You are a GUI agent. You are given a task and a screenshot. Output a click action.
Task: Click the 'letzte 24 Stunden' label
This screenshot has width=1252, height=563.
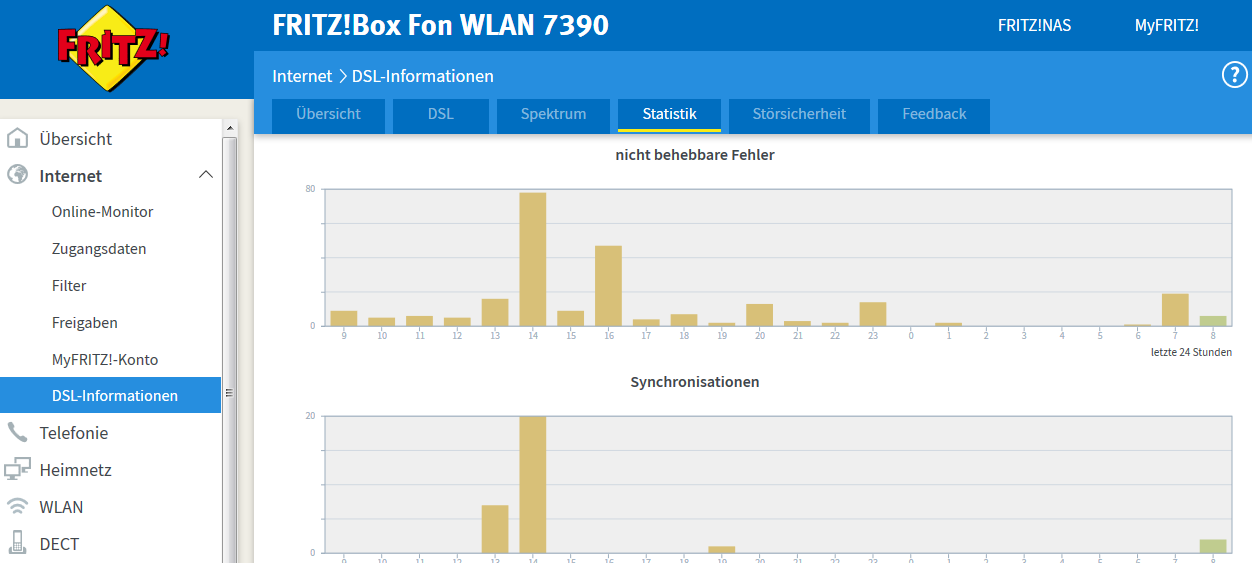pos(1191,352)
